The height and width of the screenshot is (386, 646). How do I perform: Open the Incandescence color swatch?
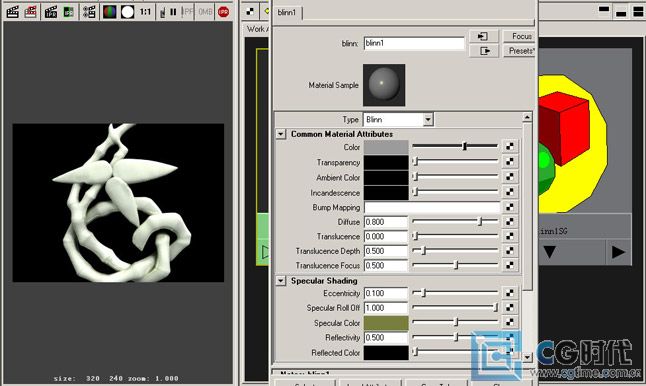coord(386,193)
